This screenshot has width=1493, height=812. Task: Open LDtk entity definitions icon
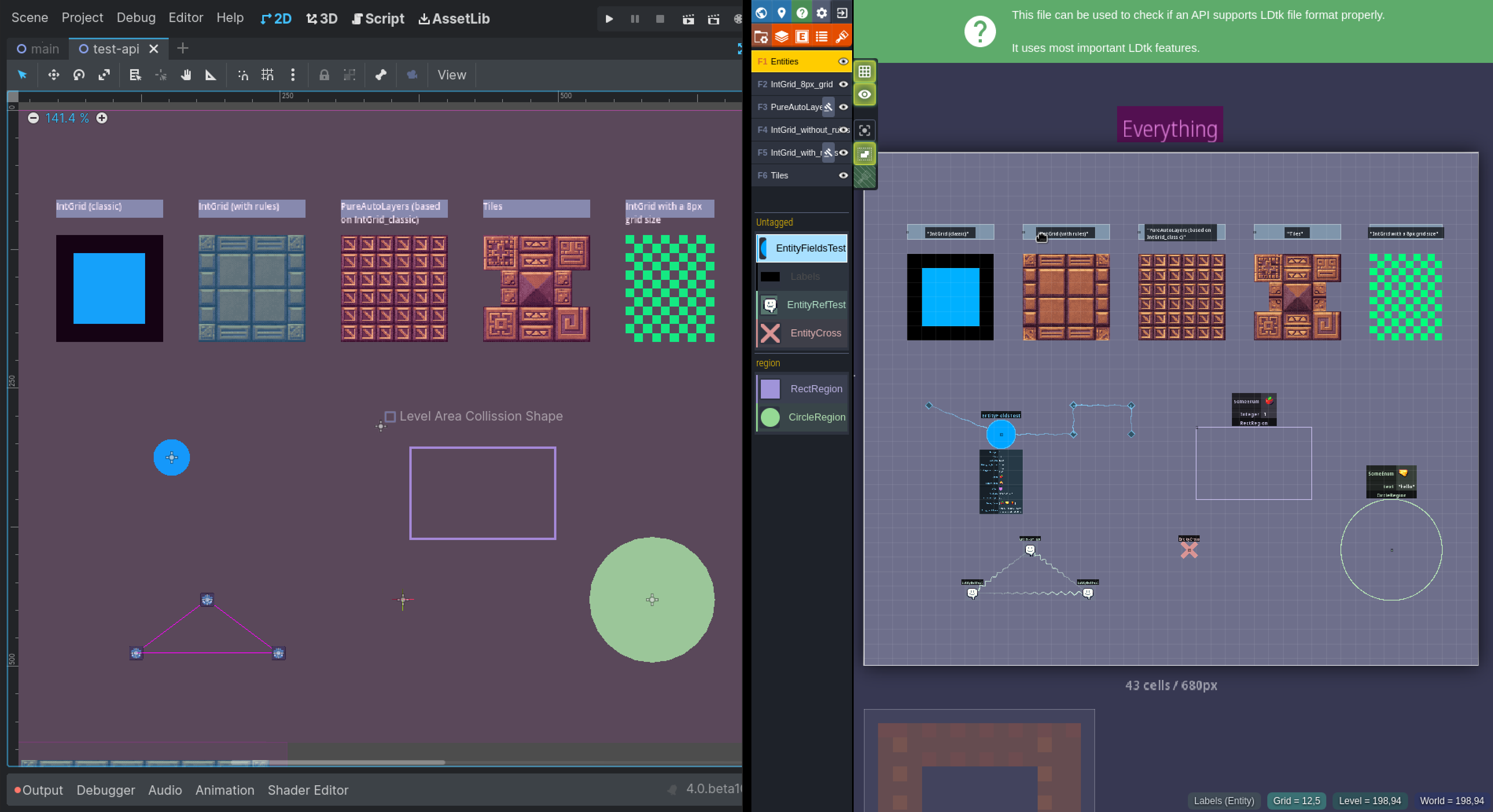tap(802, 37)
